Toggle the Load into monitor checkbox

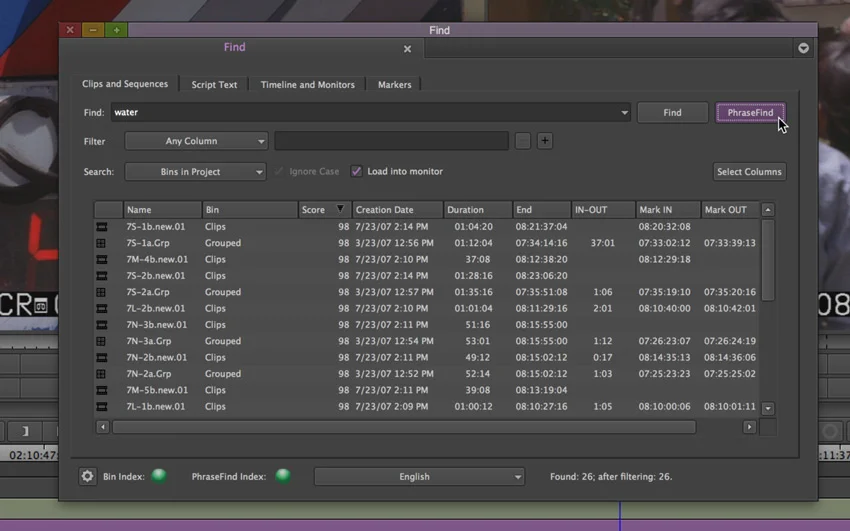coord(356,171)
